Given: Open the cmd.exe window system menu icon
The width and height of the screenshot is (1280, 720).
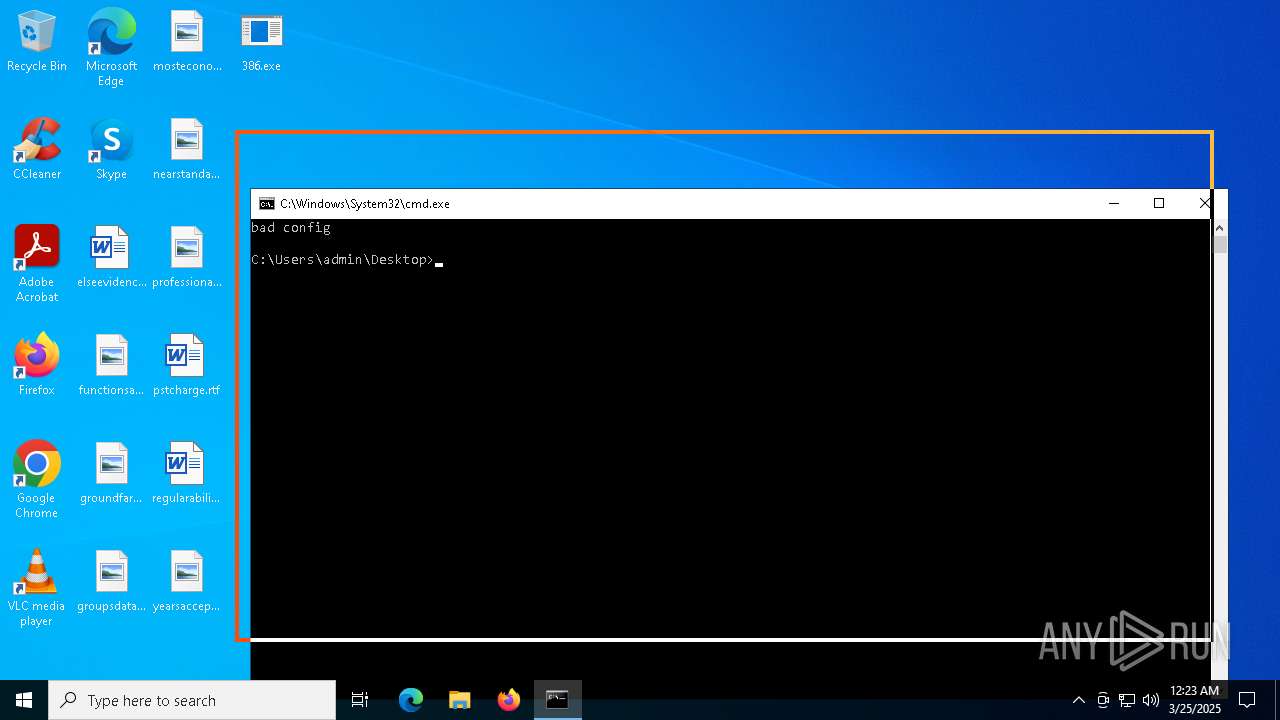Looking at the screenshot, I should 266,203.
